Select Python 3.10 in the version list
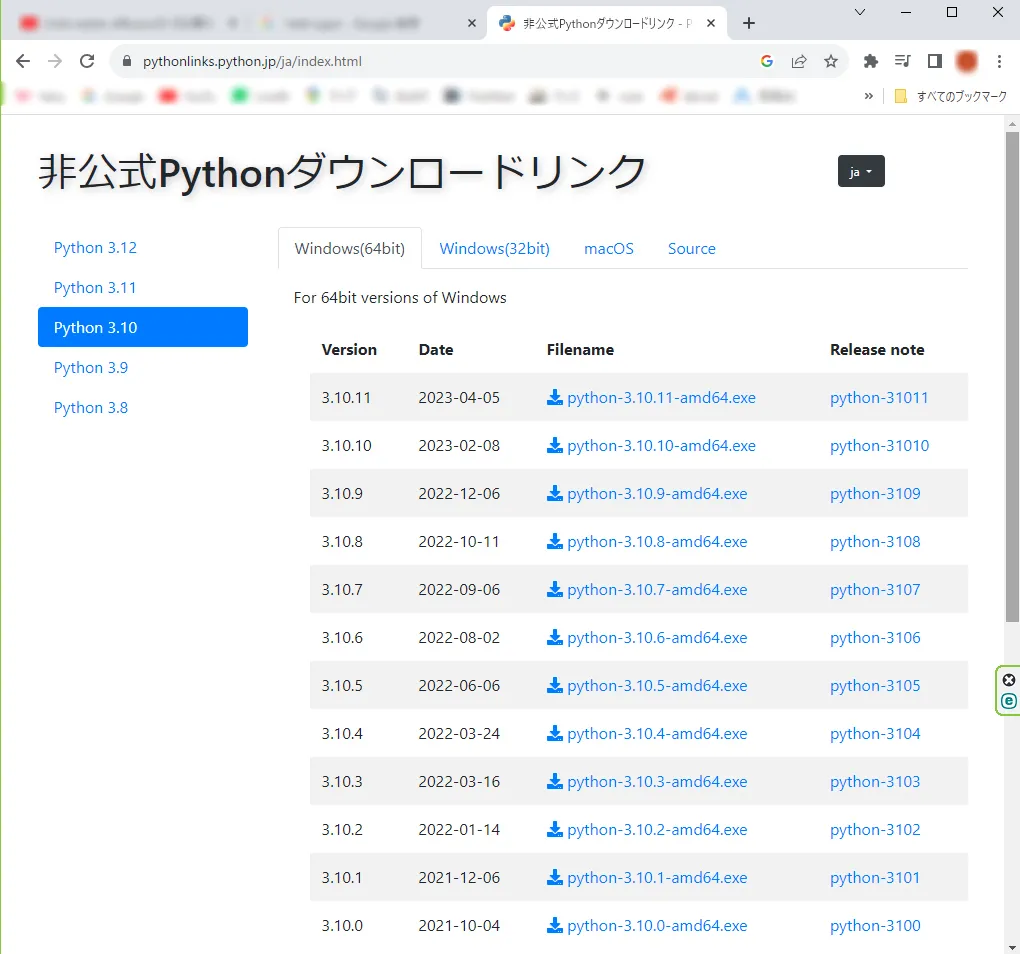This screenshot has height=954, width=1020. (143, 327)
